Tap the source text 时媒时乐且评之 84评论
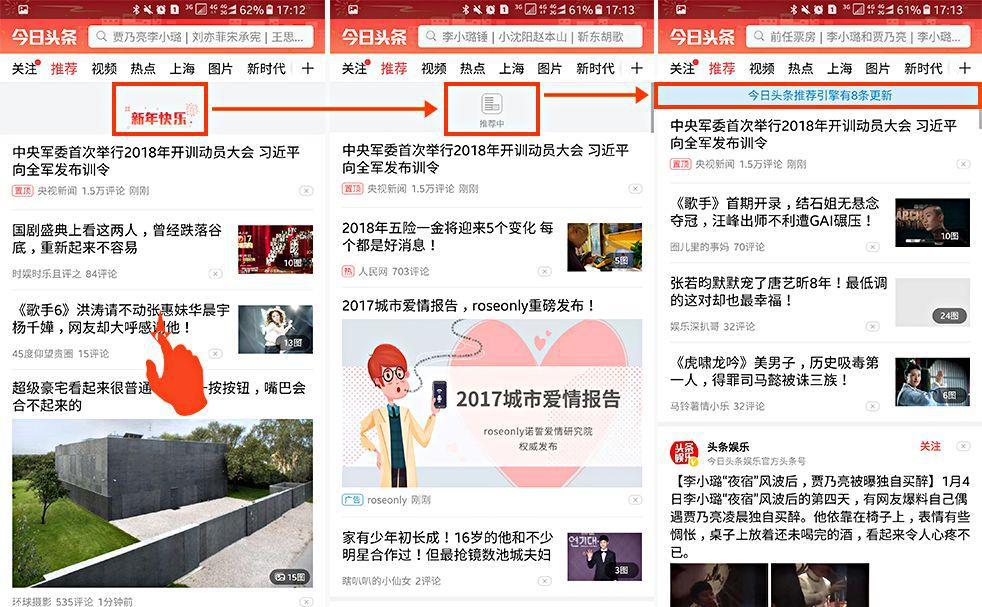The width and height of the screenshot is (982, 607). [x=65, y=274]
